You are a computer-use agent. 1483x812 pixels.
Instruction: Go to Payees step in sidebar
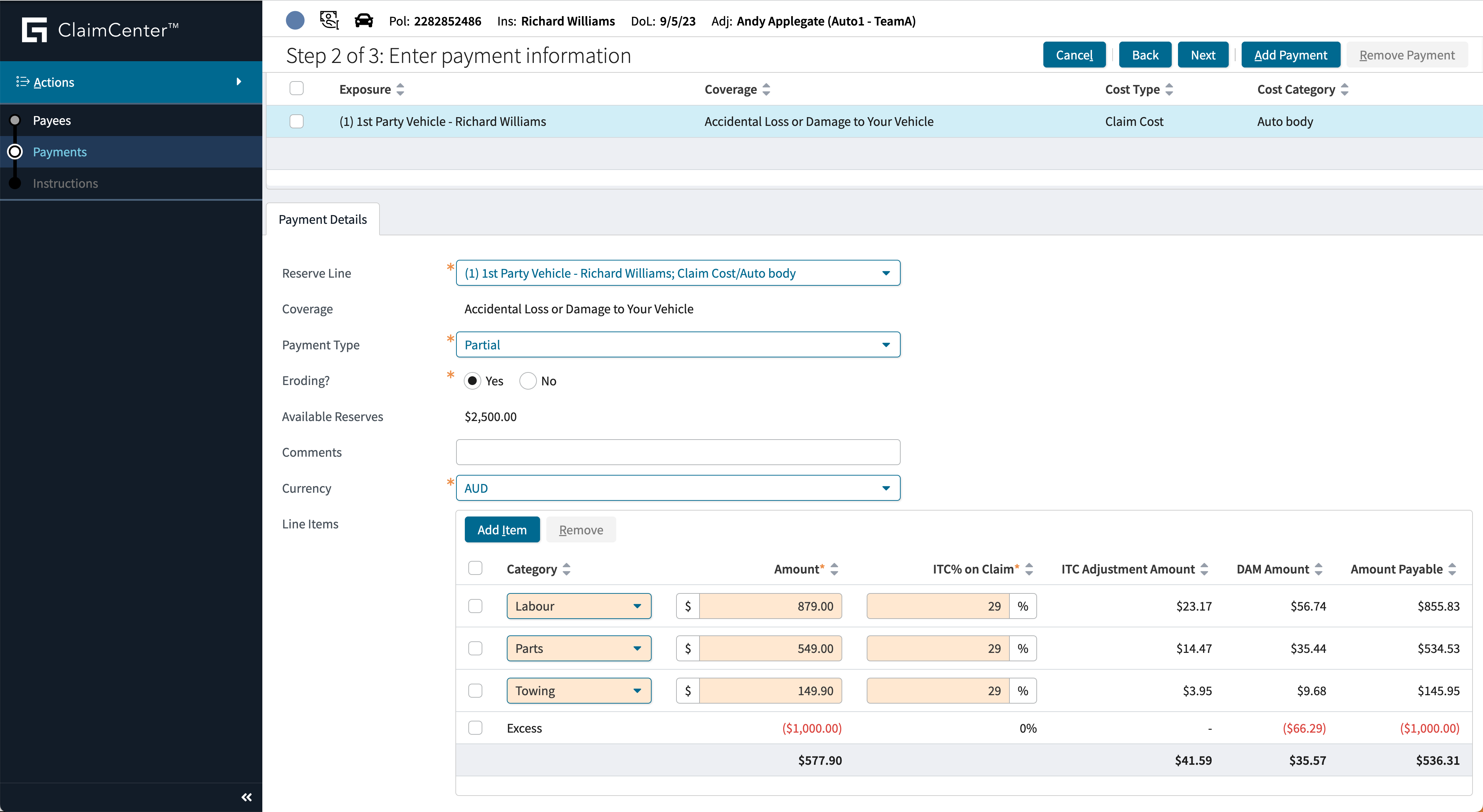52,120
